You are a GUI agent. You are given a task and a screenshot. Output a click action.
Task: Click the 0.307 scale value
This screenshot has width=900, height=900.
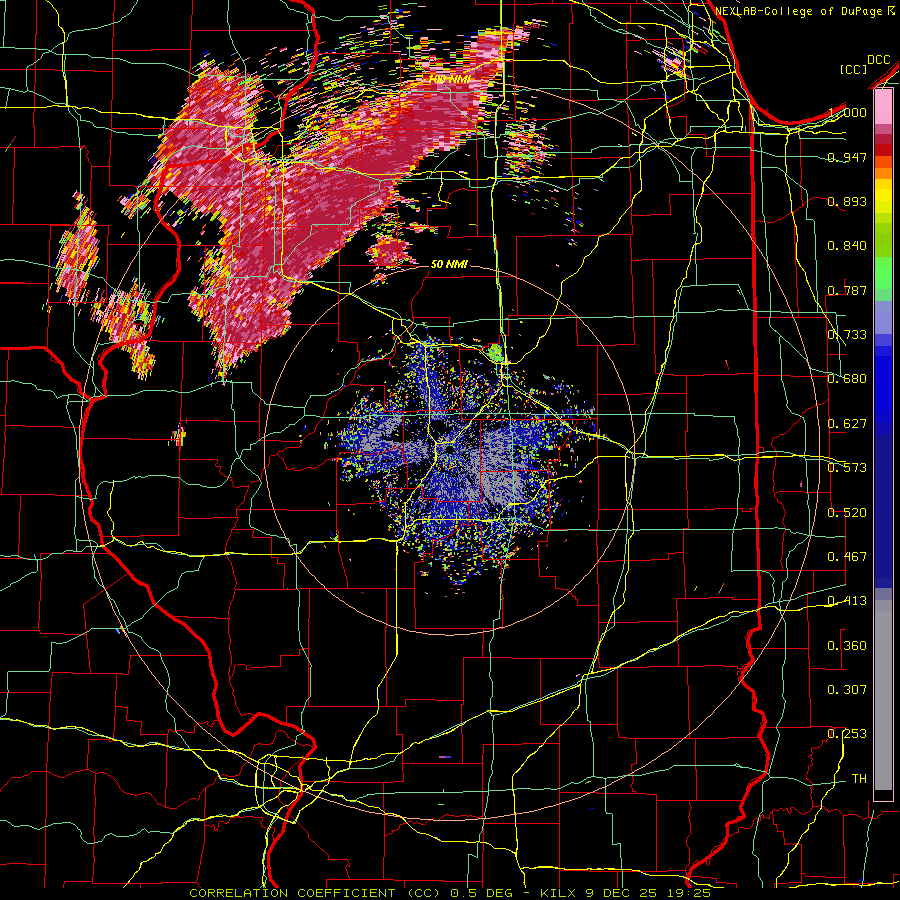coord(847,690)
